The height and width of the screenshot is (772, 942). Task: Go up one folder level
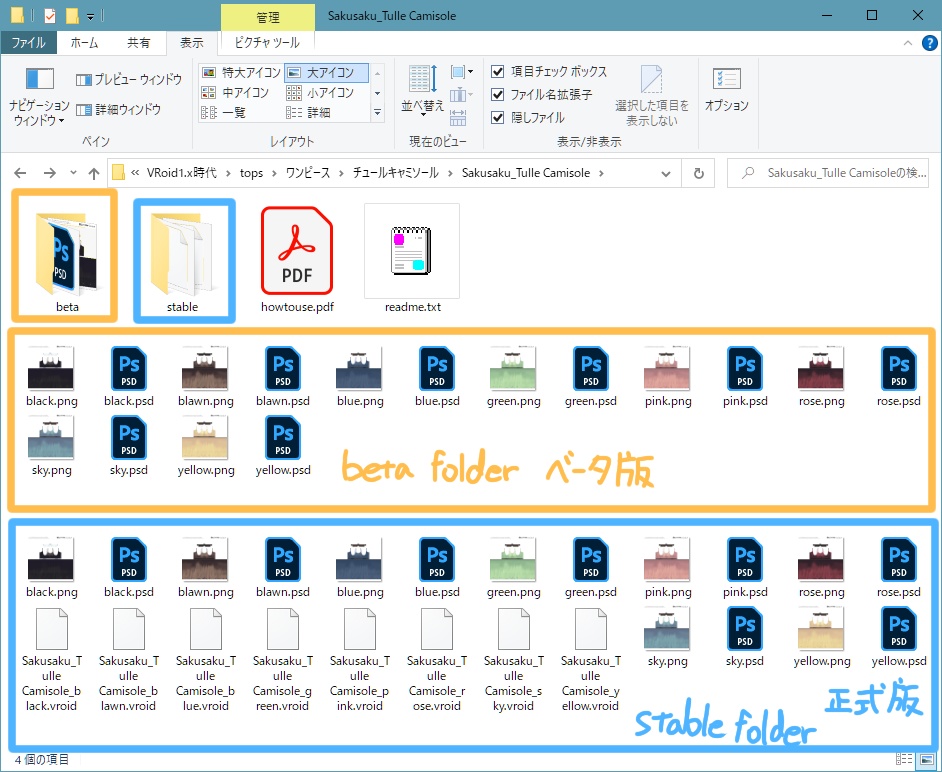(x=93, y=174)
